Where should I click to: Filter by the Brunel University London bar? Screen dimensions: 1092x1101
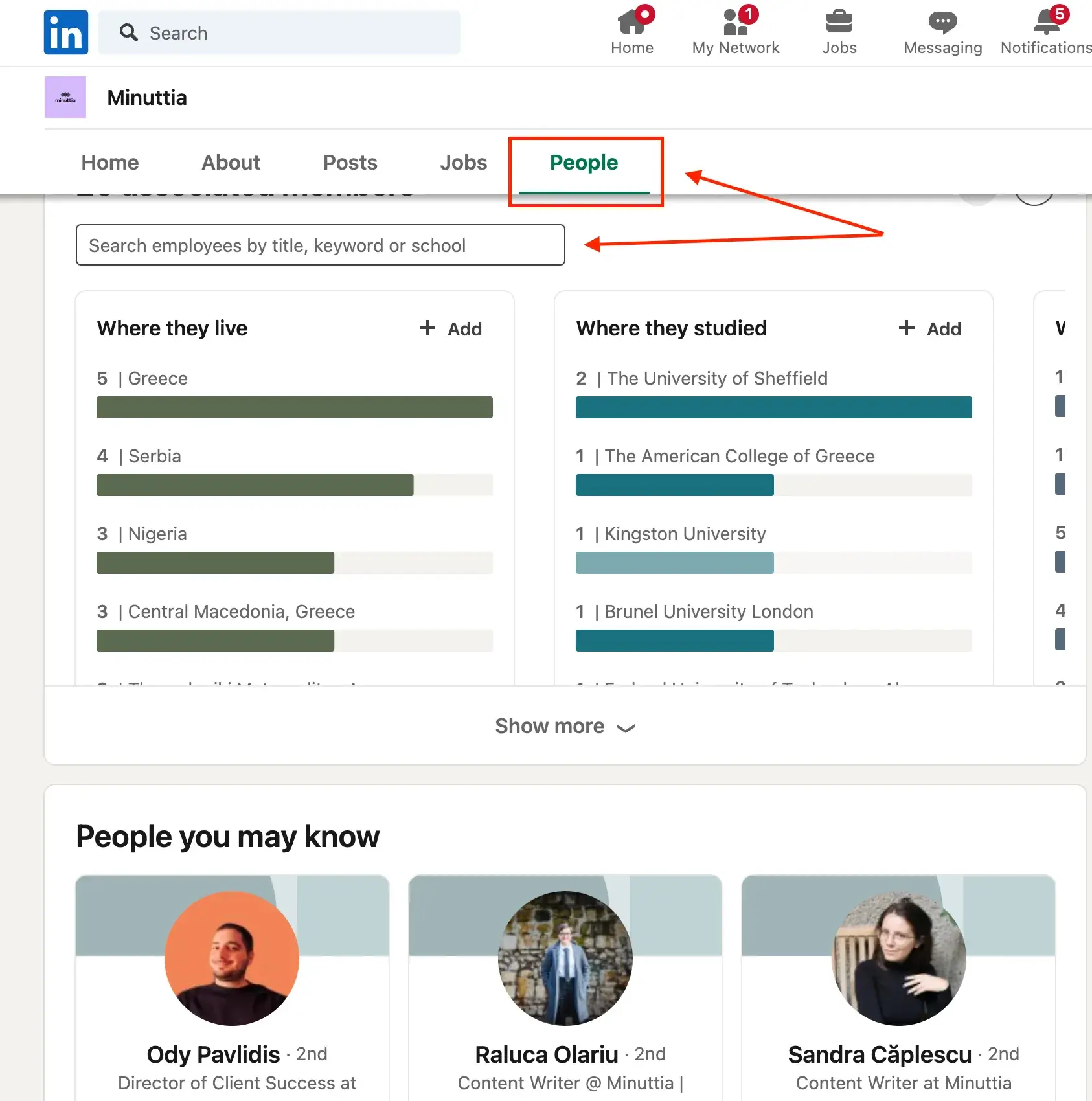tap(774, 641)
